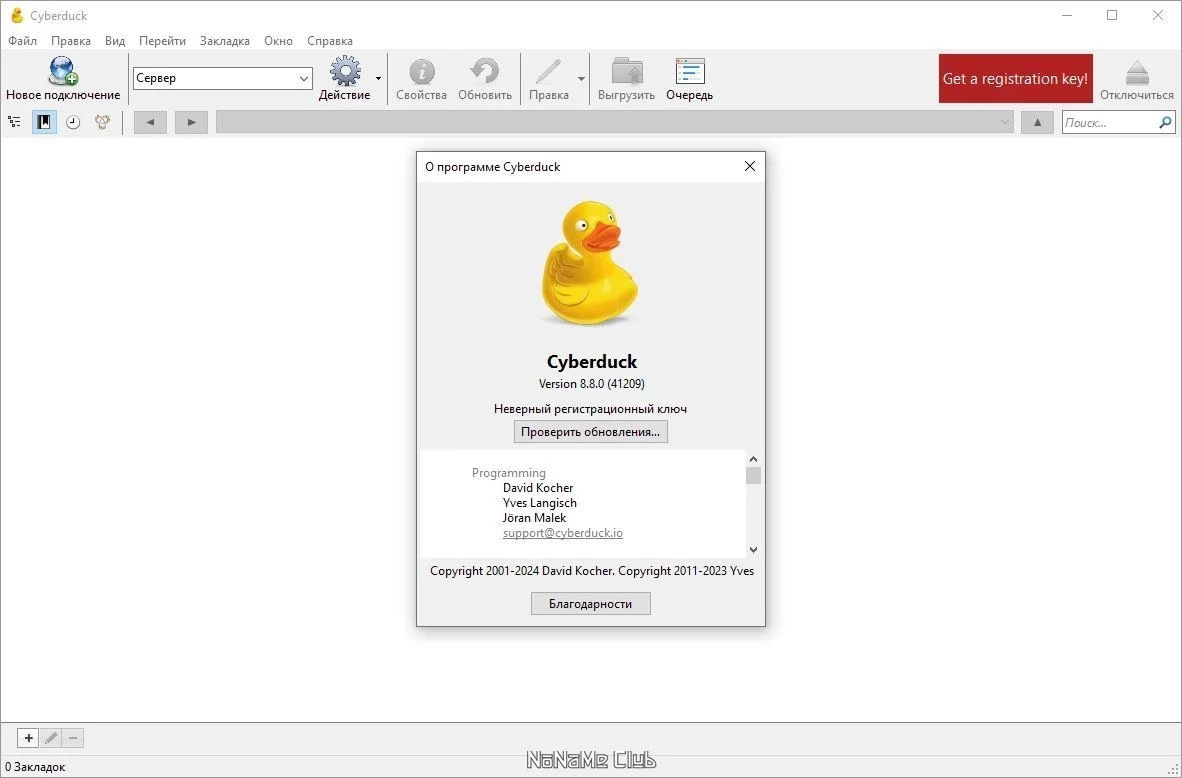Click the Cyberduck title bar app icon
This screenshot has width=1182, height=778.
pos(17,15)
